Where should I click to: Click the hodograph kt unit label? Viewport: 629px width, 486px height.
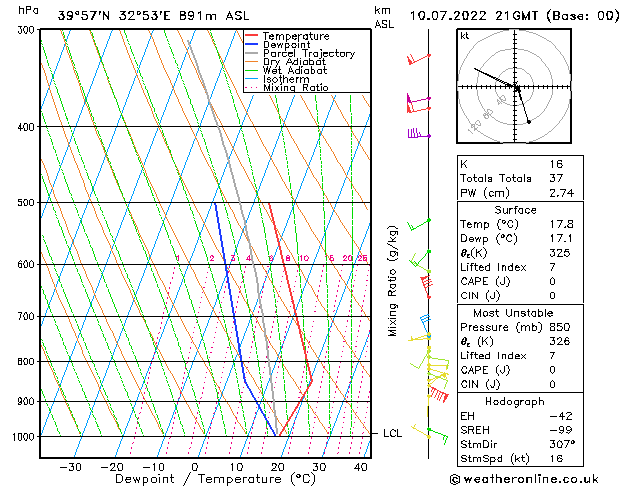tap(465, 36)
